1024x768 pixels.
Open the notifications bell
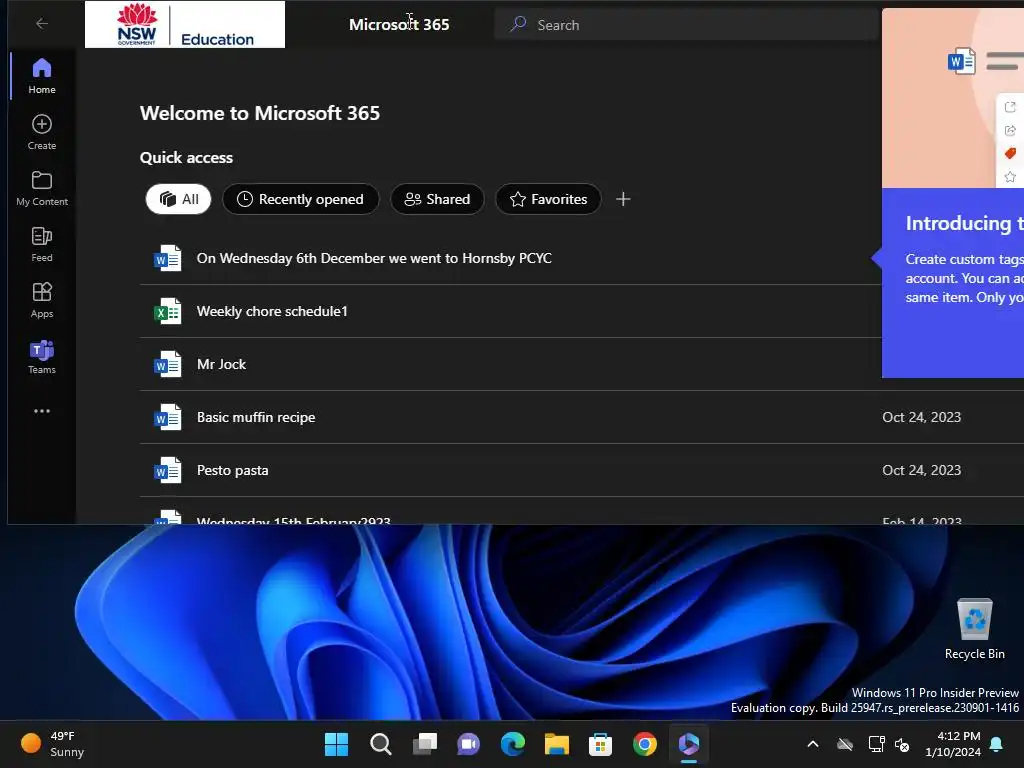(997, 744)
